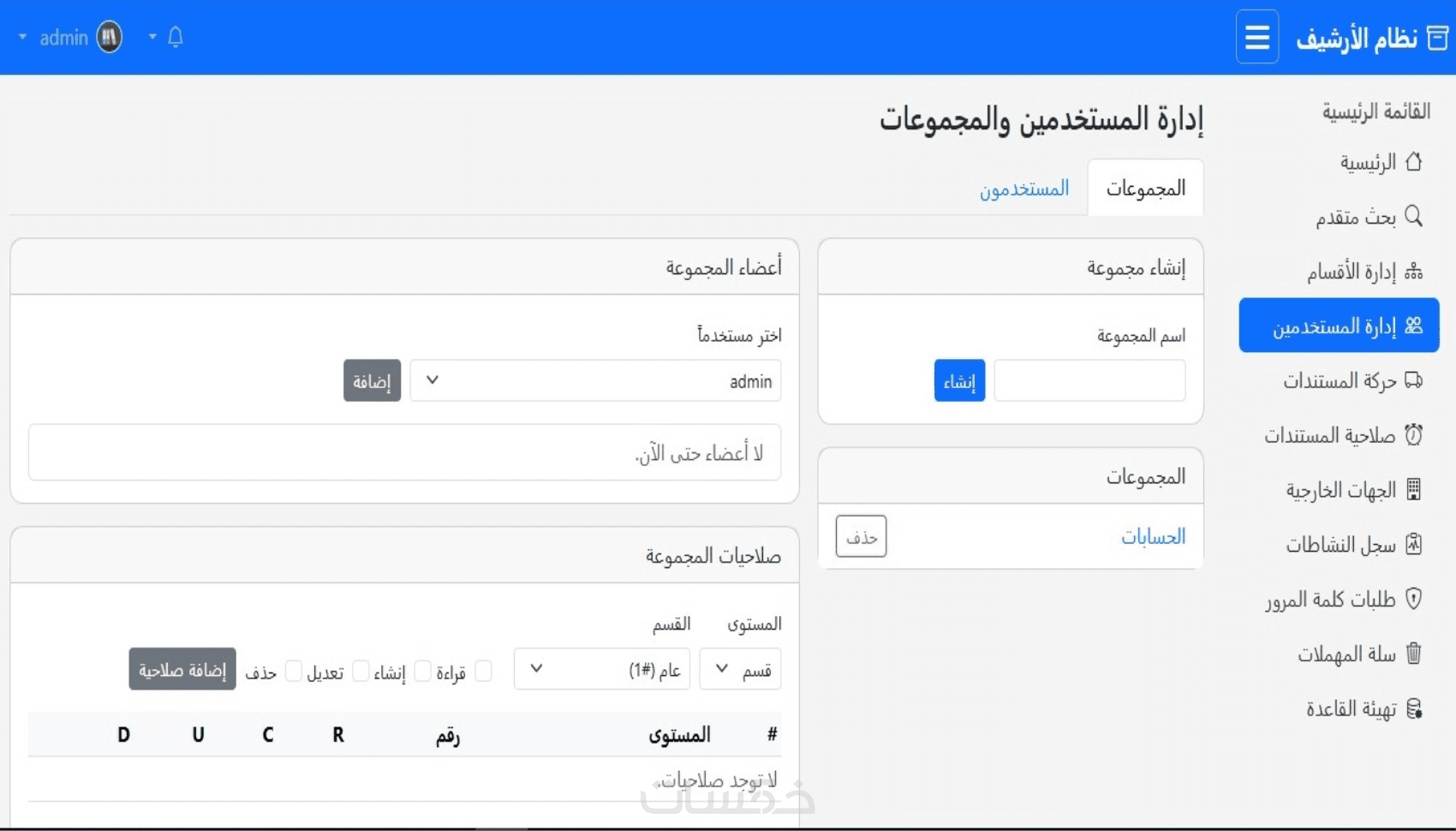Open سجل النشاطات from the sidebar
The height and width of the screenshot is (831, 1456).
(1340, 544)
